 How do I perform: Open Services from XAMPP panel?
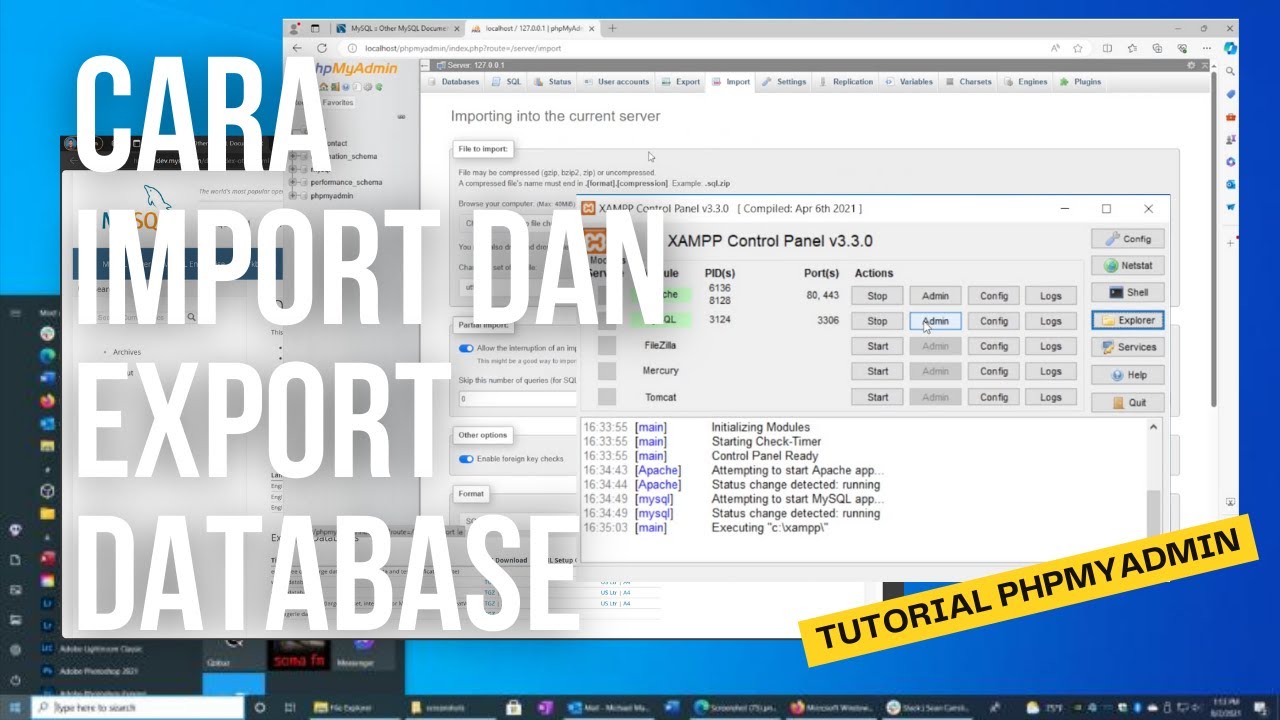(1128, 347)
